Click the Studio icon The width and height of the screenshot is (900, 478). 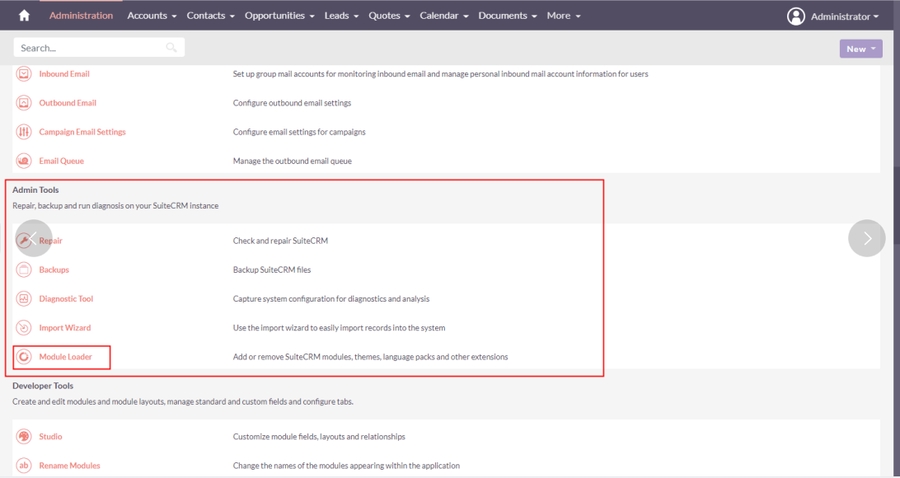(x=24, y=437)
